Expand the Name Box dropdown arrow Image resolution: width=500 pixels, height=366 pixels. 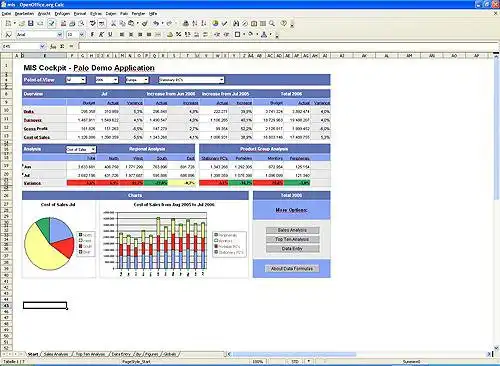coord(42,46)
